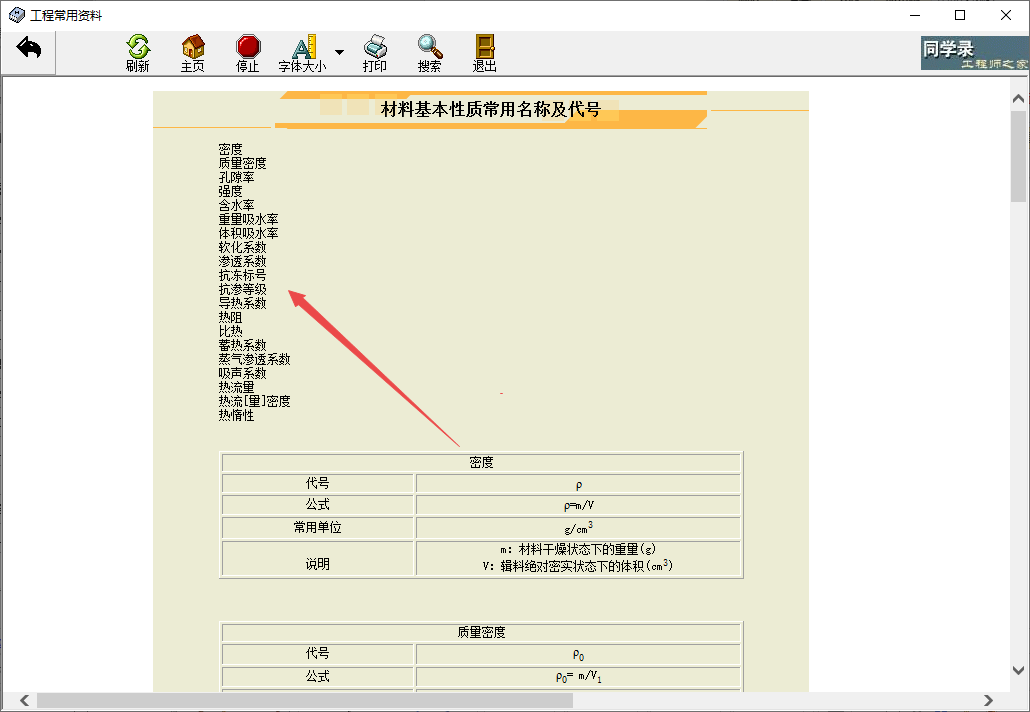This screenshot has height=712, width=1030.
Task: Open the 孔隙率 link in list
Action: 237,177
